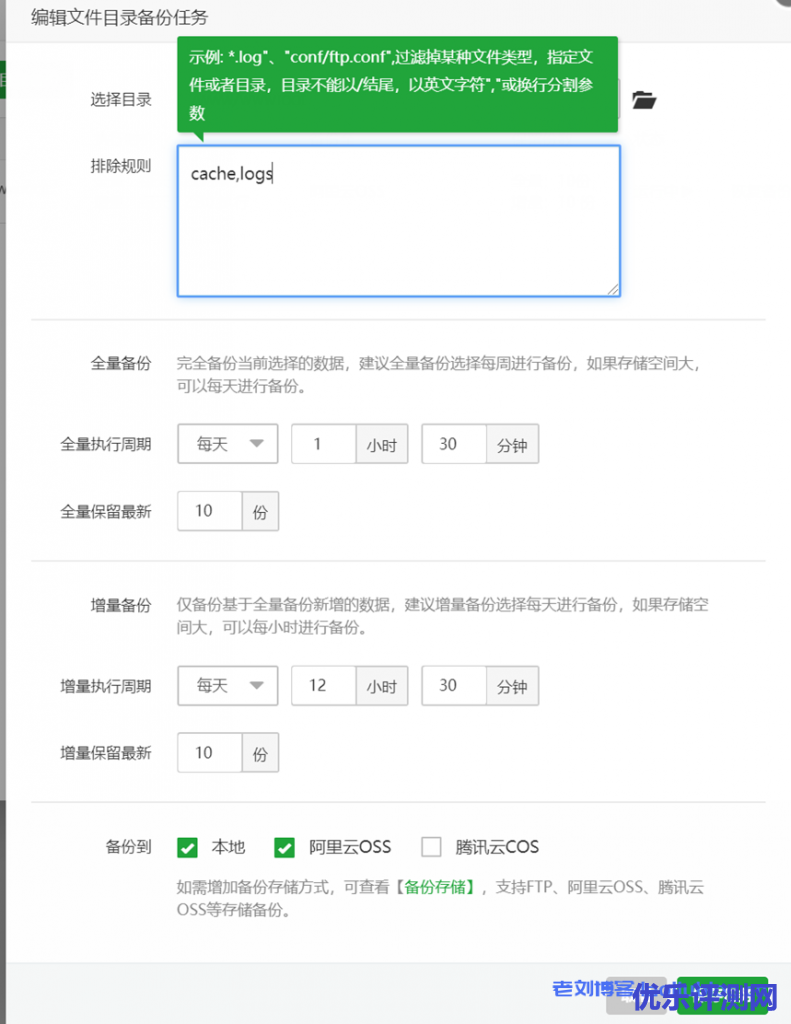Click incremental retention count field
Screen dimensions: 791x1024
point(210,752)
